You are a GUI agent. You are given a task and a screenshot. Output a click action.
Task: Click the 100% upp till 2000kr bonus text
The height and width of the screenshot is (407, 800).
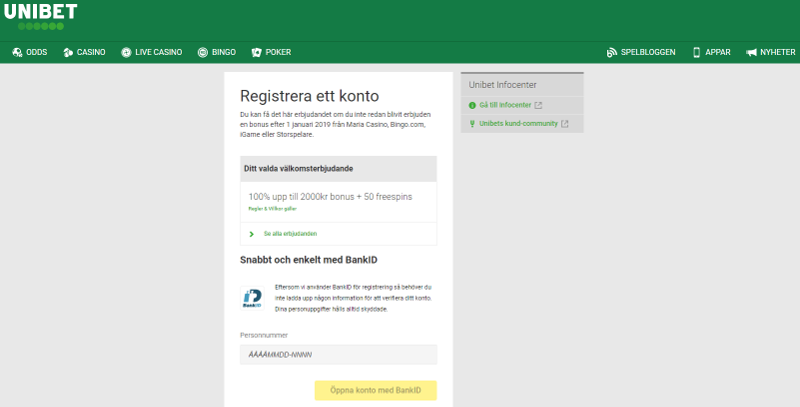coord(330,196)
